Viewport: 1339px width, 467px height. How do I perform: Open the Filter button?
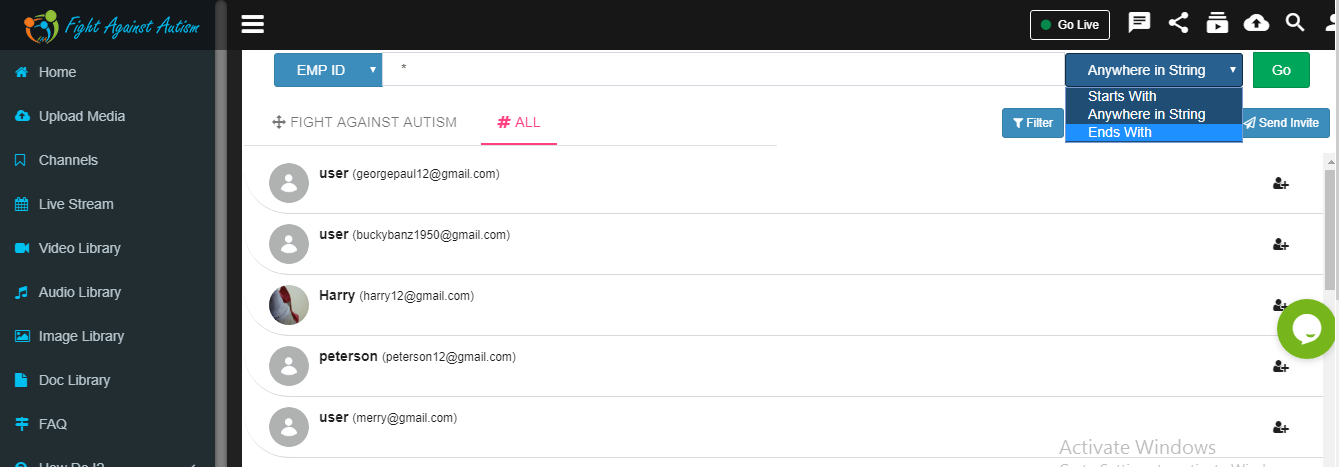pyautogui.click(x=1032, y=123)
